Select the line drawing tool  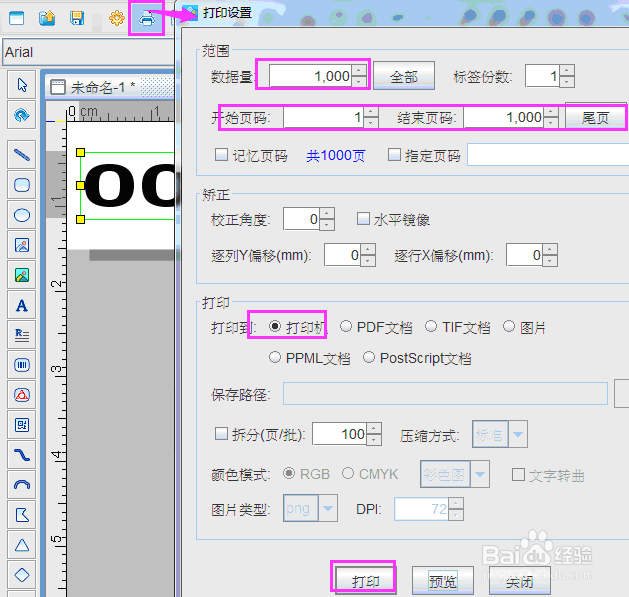(x=22, y=154)
